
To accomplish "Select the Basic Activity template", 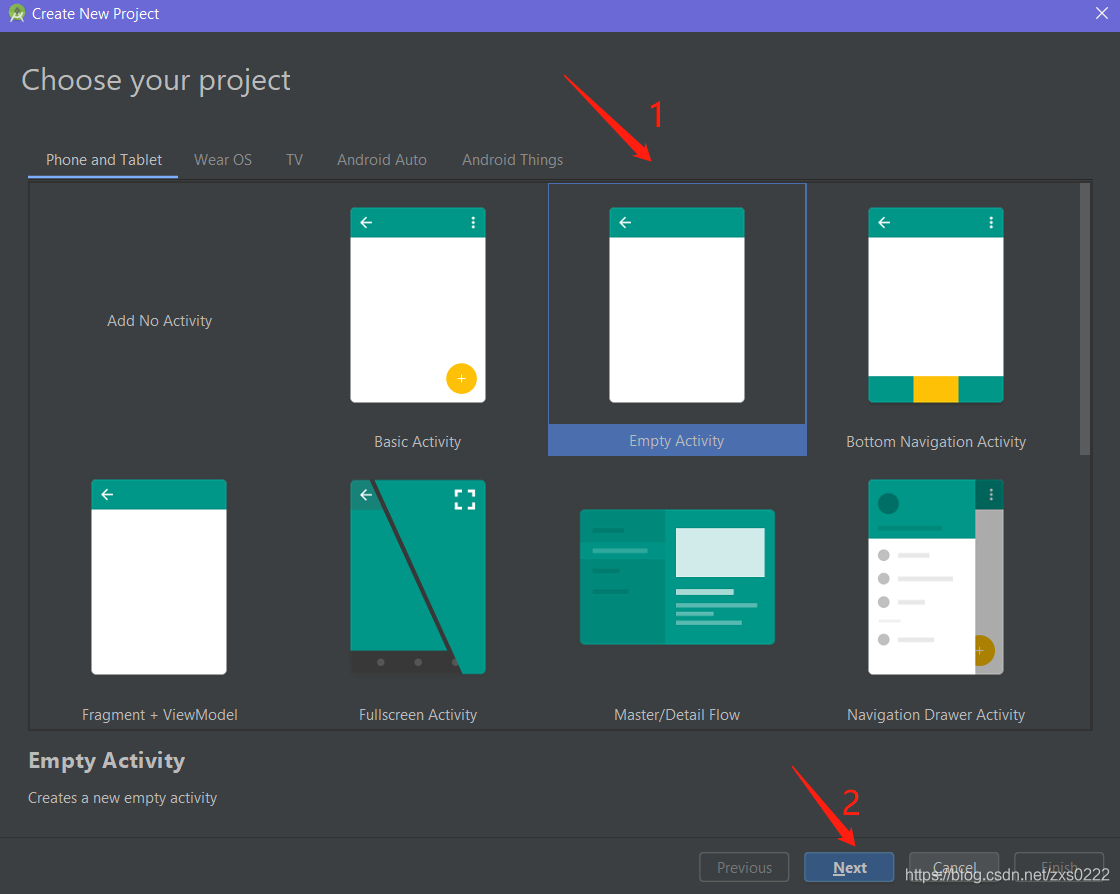I will pyautogui.click(x=417, y=320).
